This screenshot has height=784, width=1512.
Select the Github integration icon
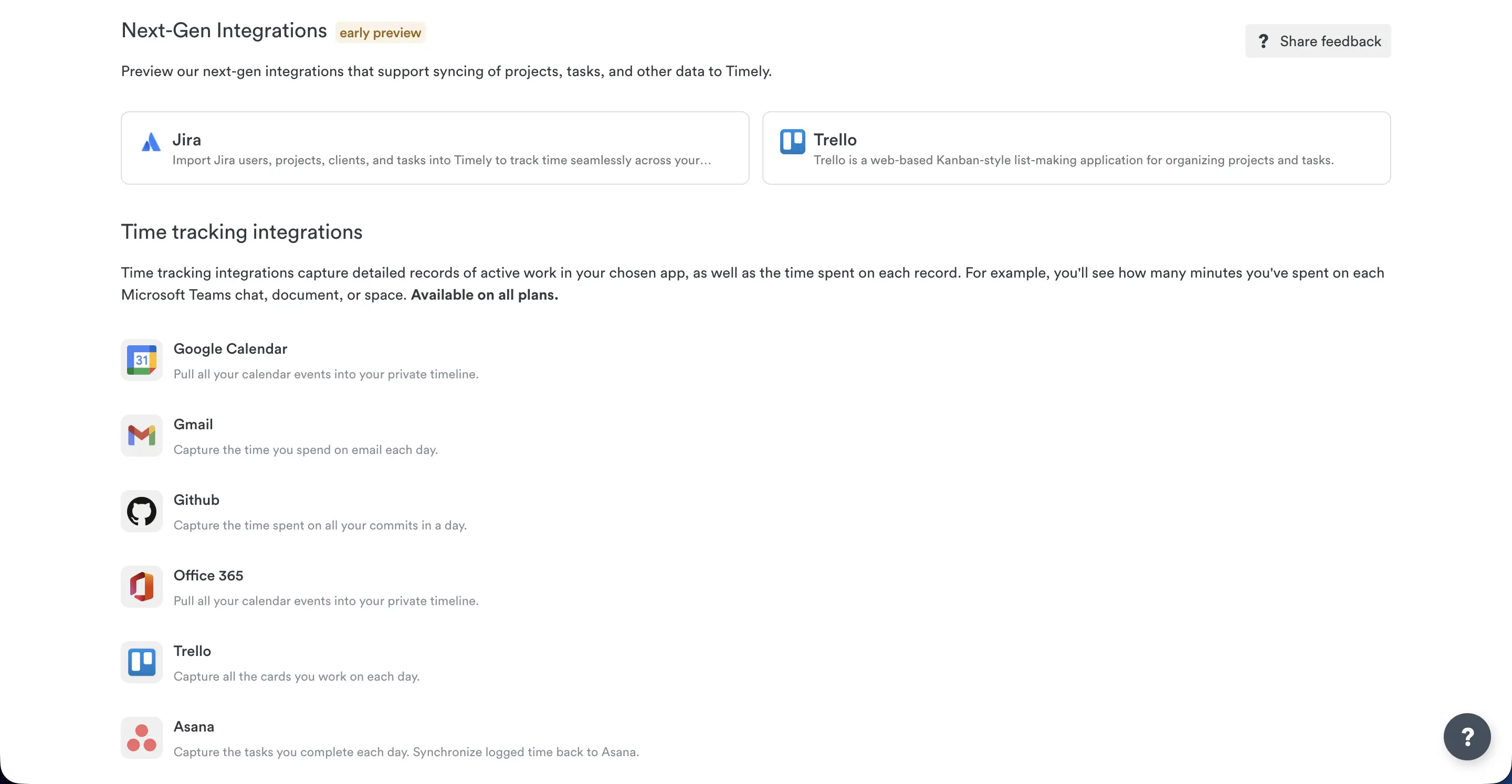point(141,511)
